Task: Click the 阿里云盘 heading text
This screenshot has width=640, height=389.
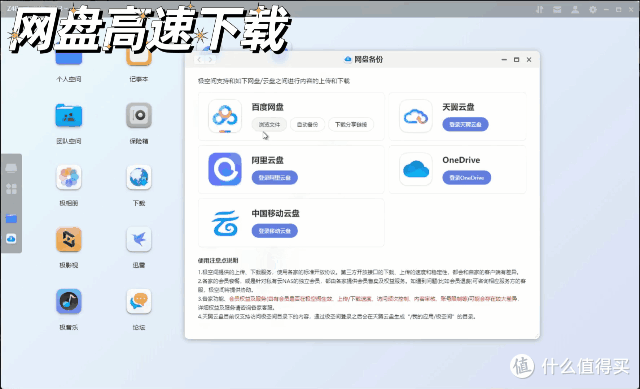Action: click(267, 160)
